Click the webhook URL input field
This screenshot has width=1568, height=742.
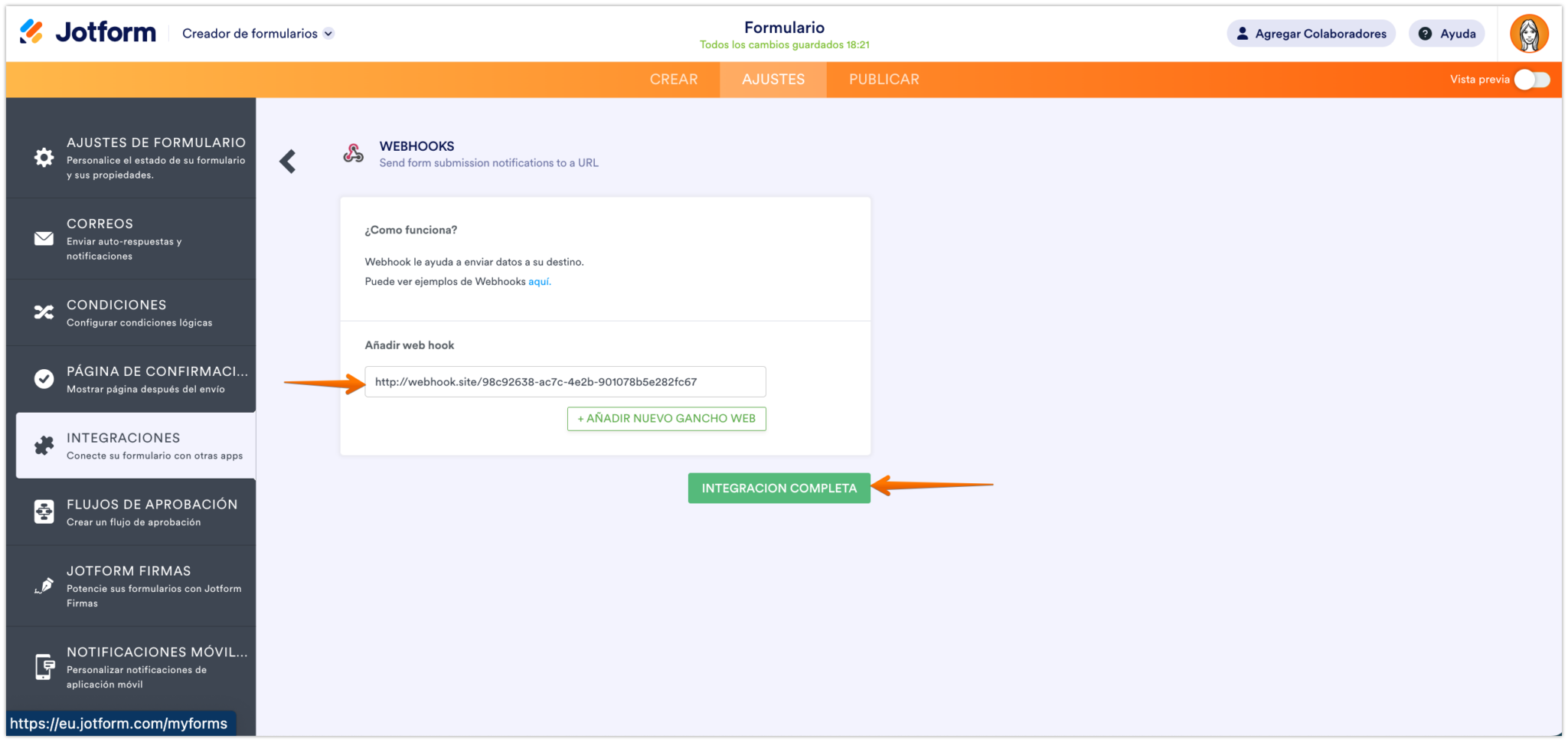click(564, 381)
